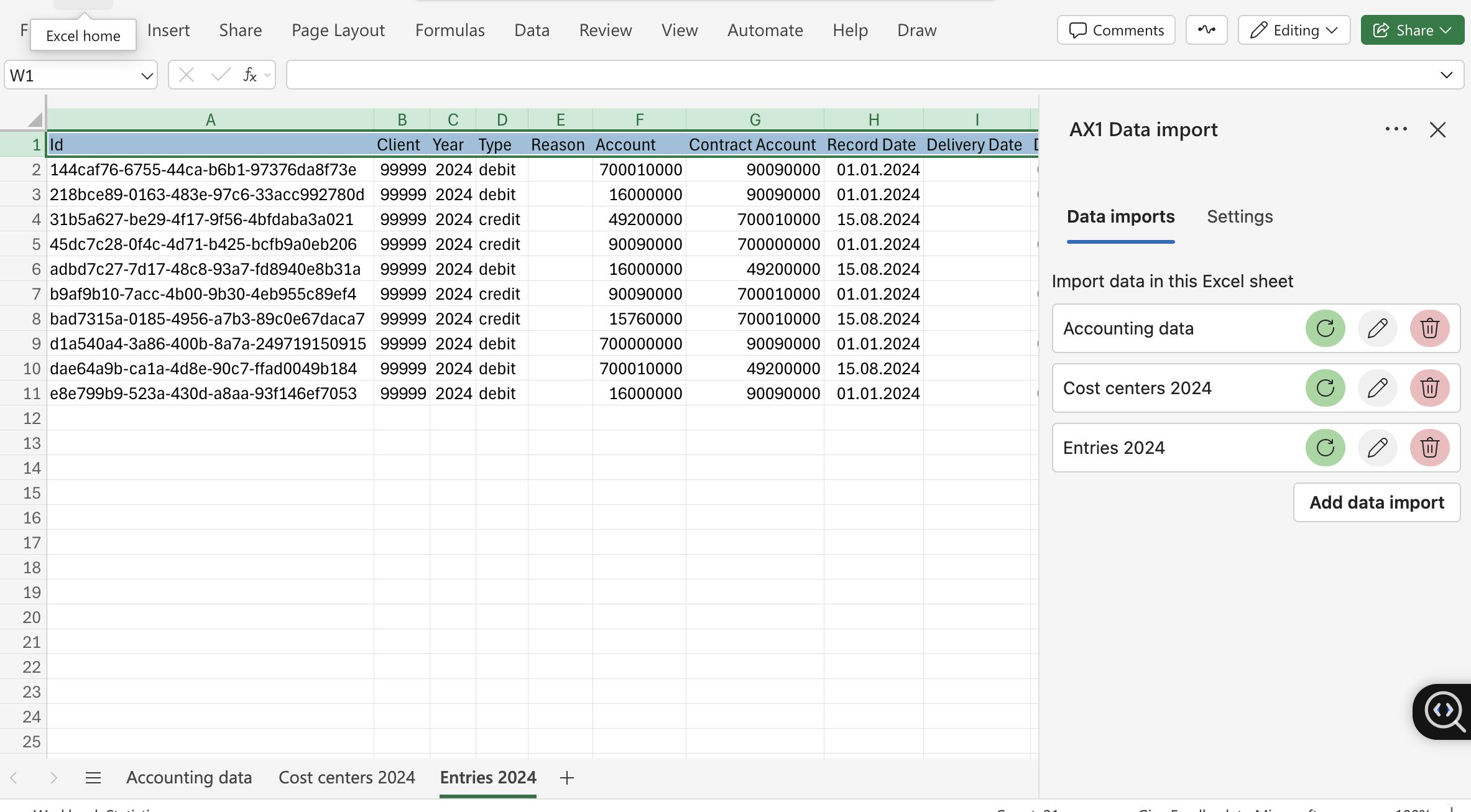Open AX1 pane more options menu
The height and width of the screenshot is (812, 1471).
click(x=1396, y=129)
